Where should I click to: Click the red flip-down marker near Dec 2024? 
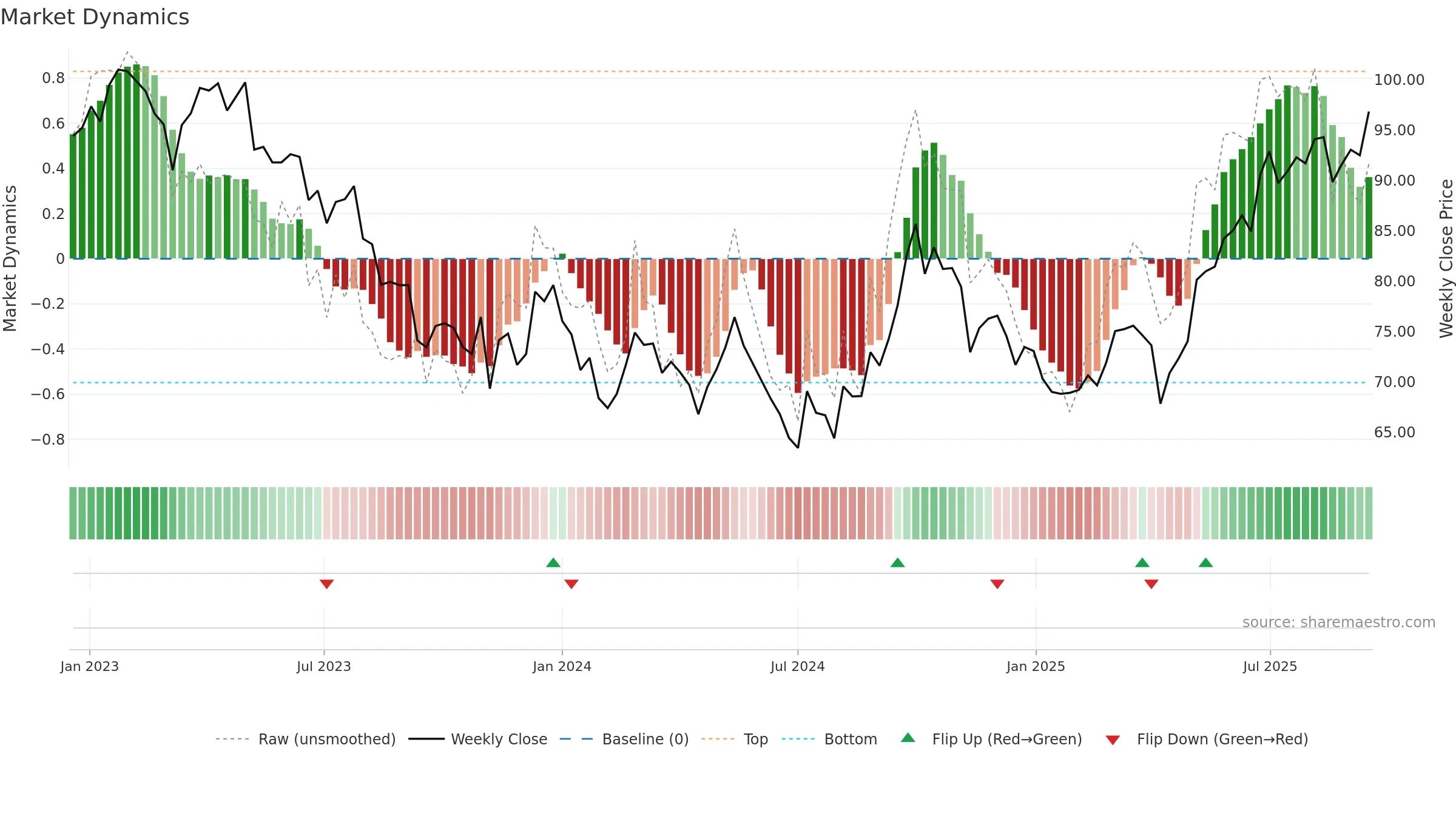click(997, 584)
